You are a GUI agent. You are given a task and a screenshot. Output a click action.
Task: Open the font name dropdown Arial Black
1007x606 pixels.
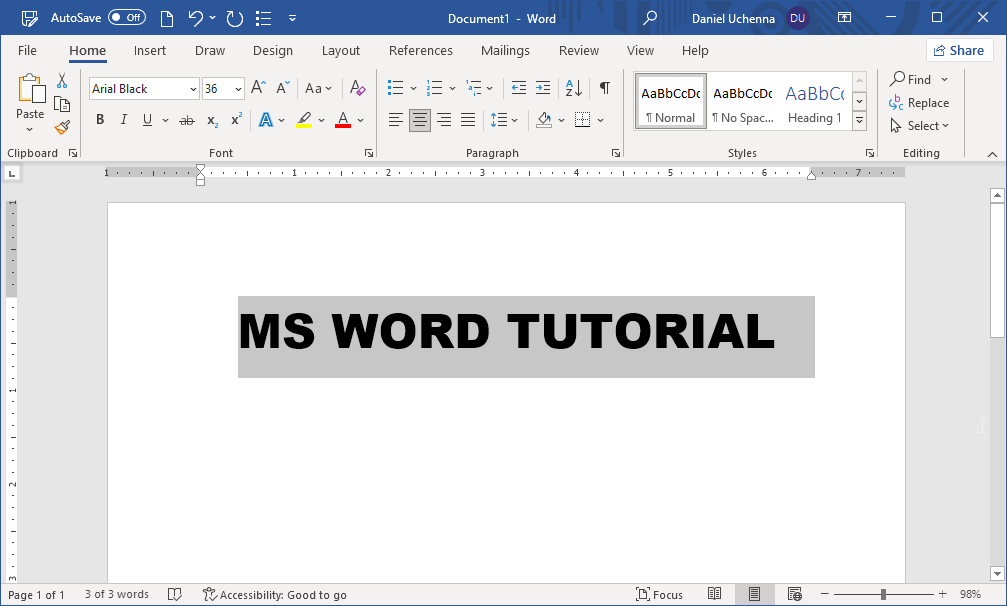[193, 89]
